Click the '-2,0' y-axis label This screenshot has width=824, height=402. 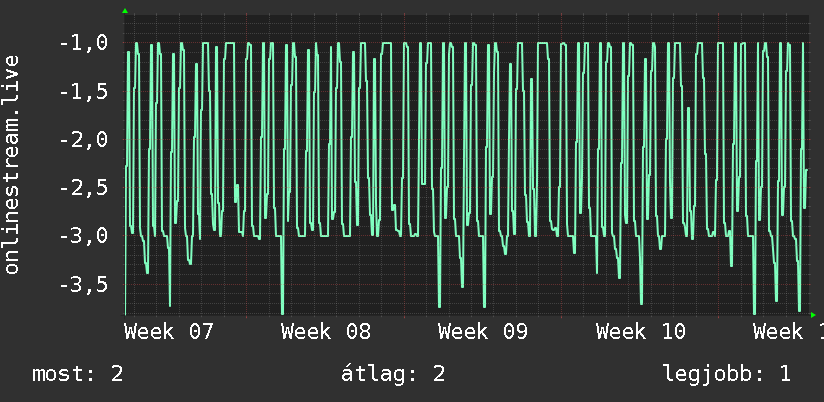pyautogui.click(x=84, y=140)
